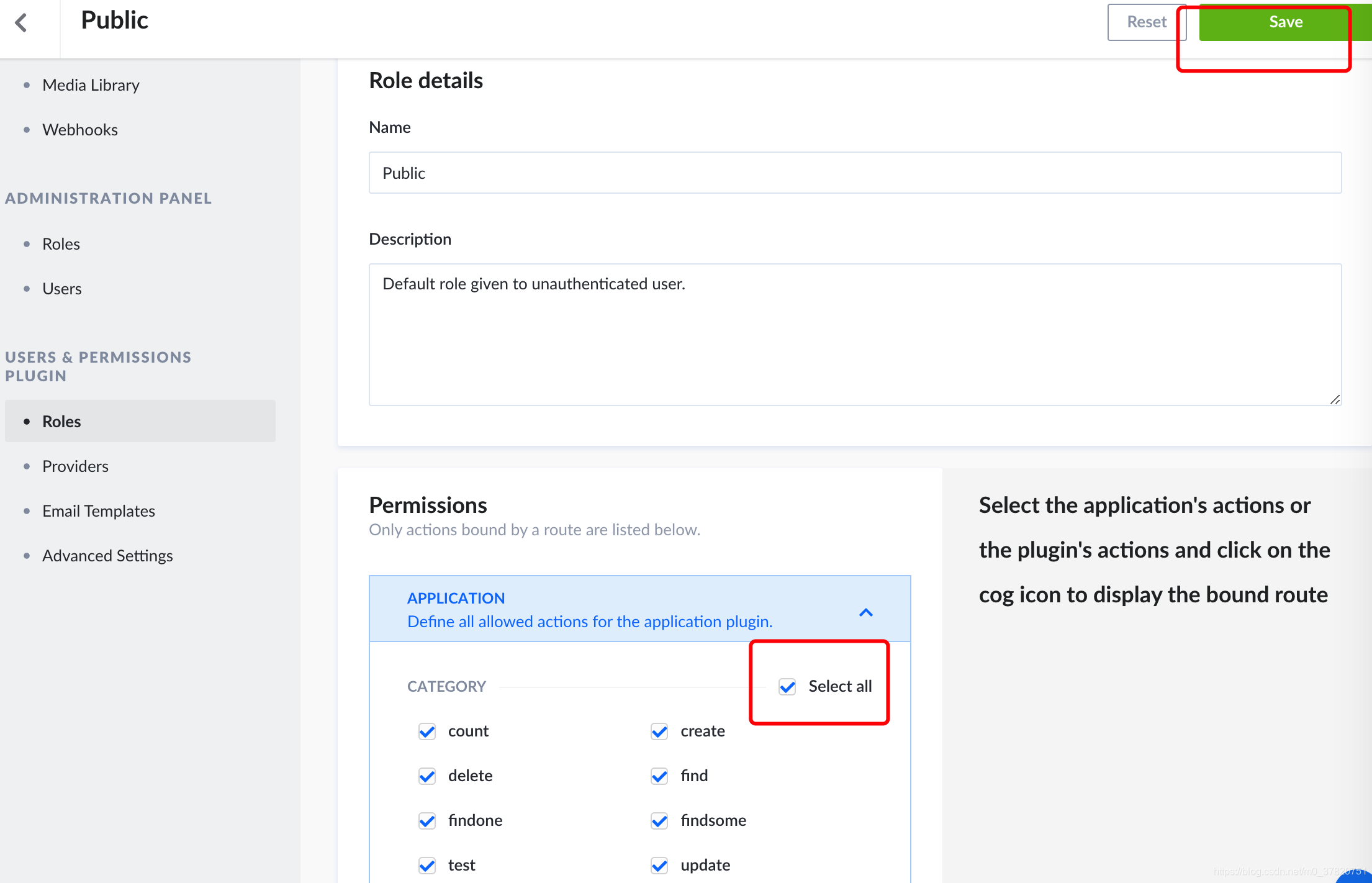Image resolution: width=1372 pixels, height=883 pixels.
Task: Uncheck the create permission checkbox
Action: (659, 731)
